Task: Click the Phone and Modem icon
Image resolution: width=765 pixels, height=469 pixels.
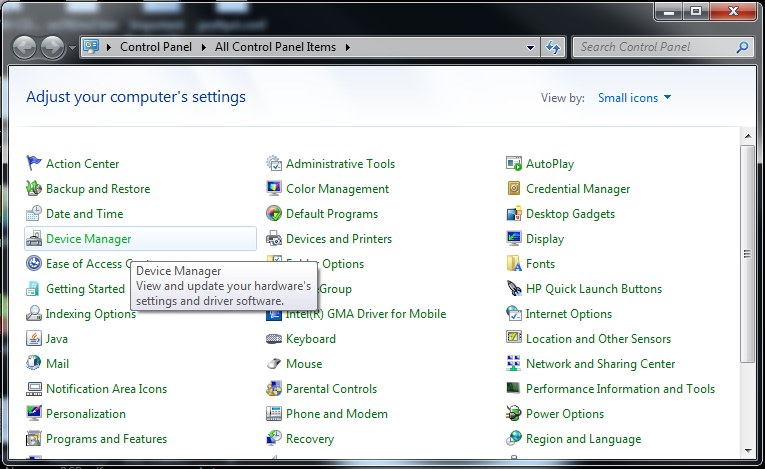Action: click(274, 413)
